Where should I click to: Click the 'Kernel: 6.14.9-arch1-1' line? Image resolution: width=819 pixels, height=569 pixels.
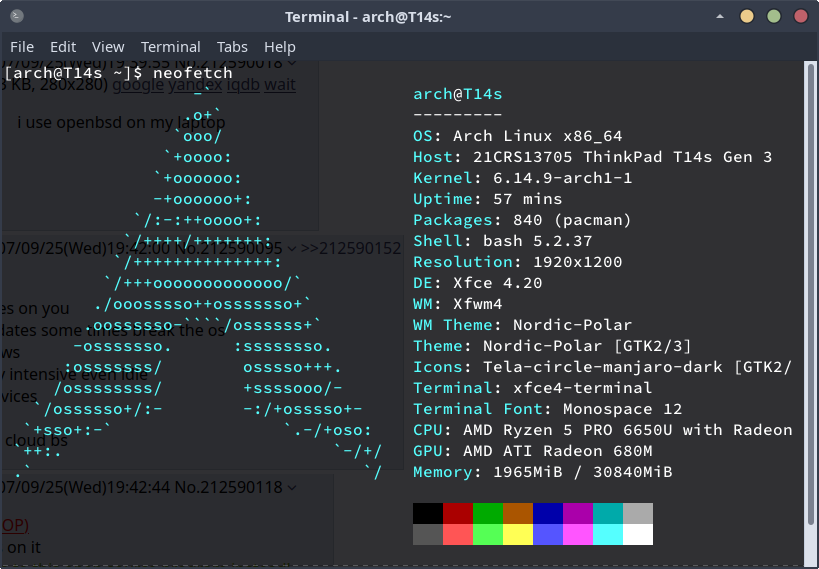click(522, 178)
